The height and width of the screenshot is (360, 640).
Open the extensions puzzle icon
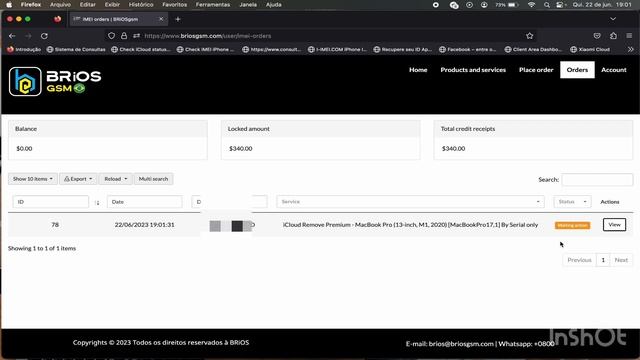tap(613, 36)
